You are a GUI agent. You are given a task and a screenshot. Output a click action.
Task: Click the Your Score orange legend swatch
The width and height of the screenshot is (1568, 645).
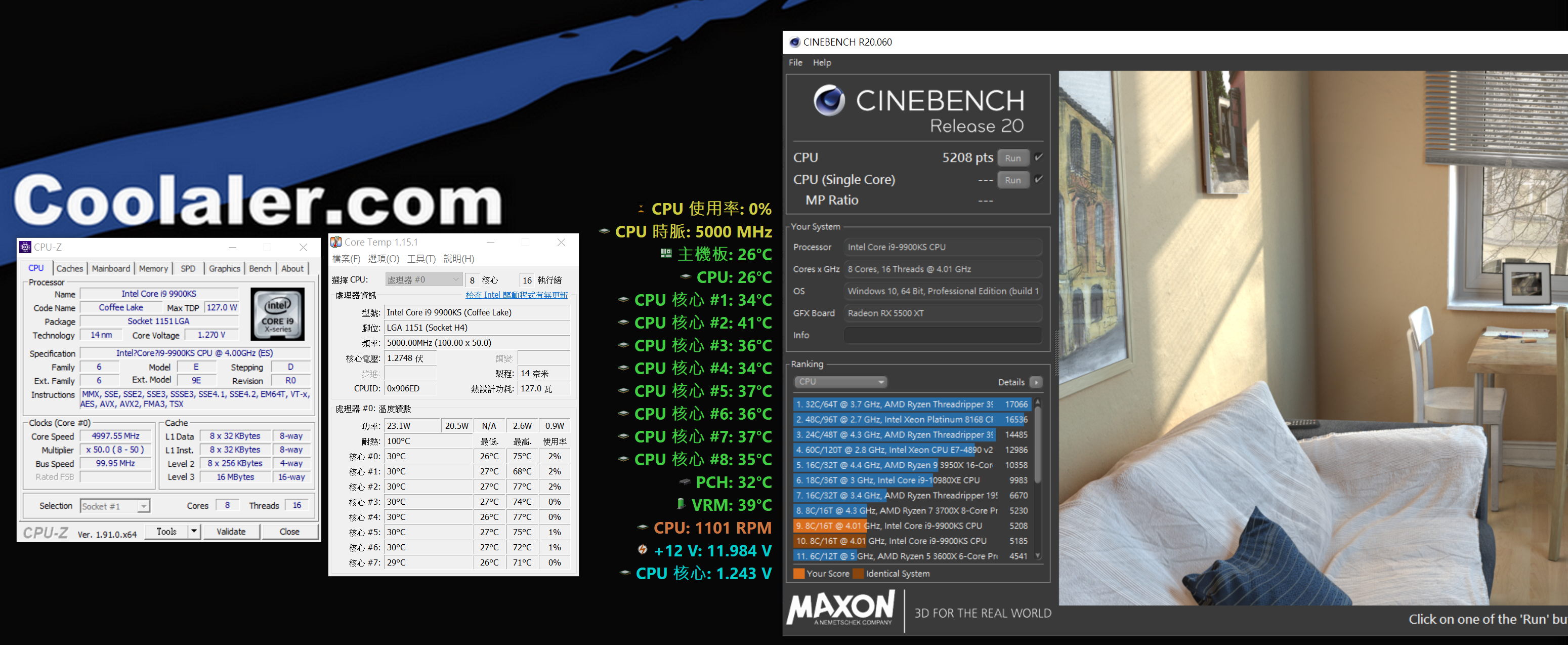(x=798, y=573)
